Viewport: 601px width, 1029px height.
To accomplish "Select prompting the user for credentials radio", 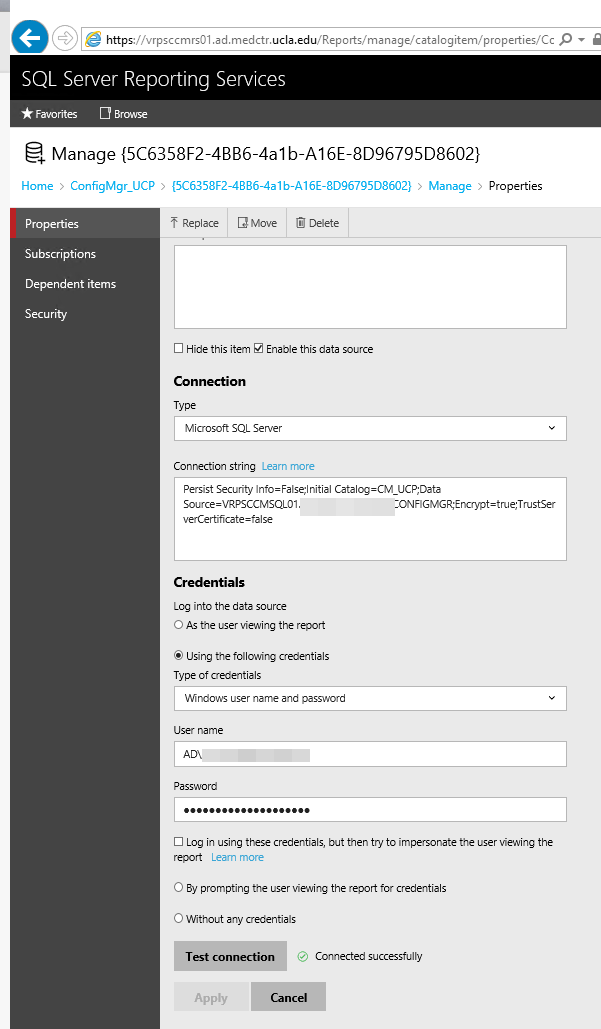I will click(x=178, y=887).
